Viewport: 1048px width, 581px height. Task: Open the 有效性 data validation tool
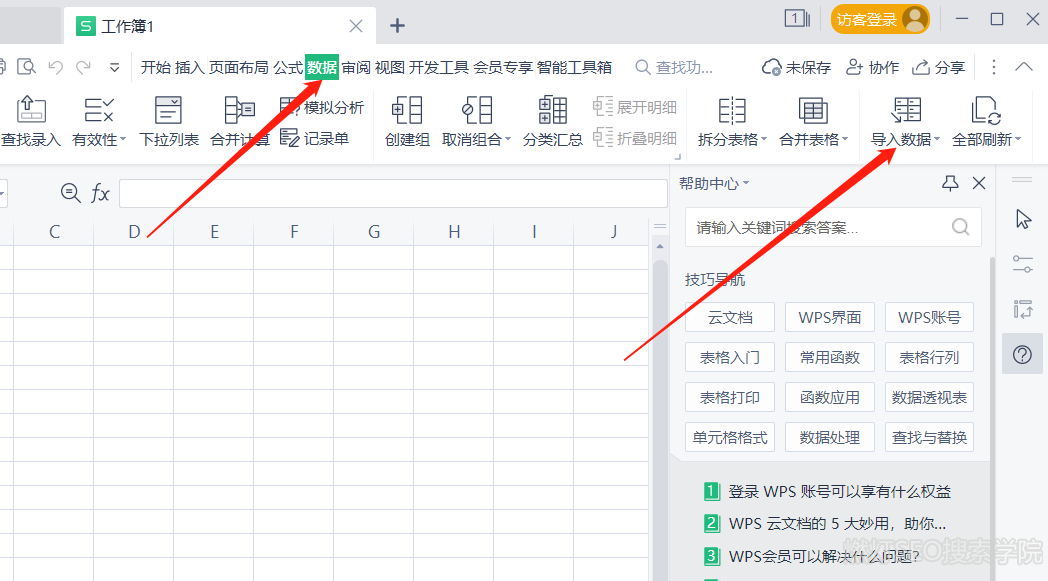click(x=99, y=120)
